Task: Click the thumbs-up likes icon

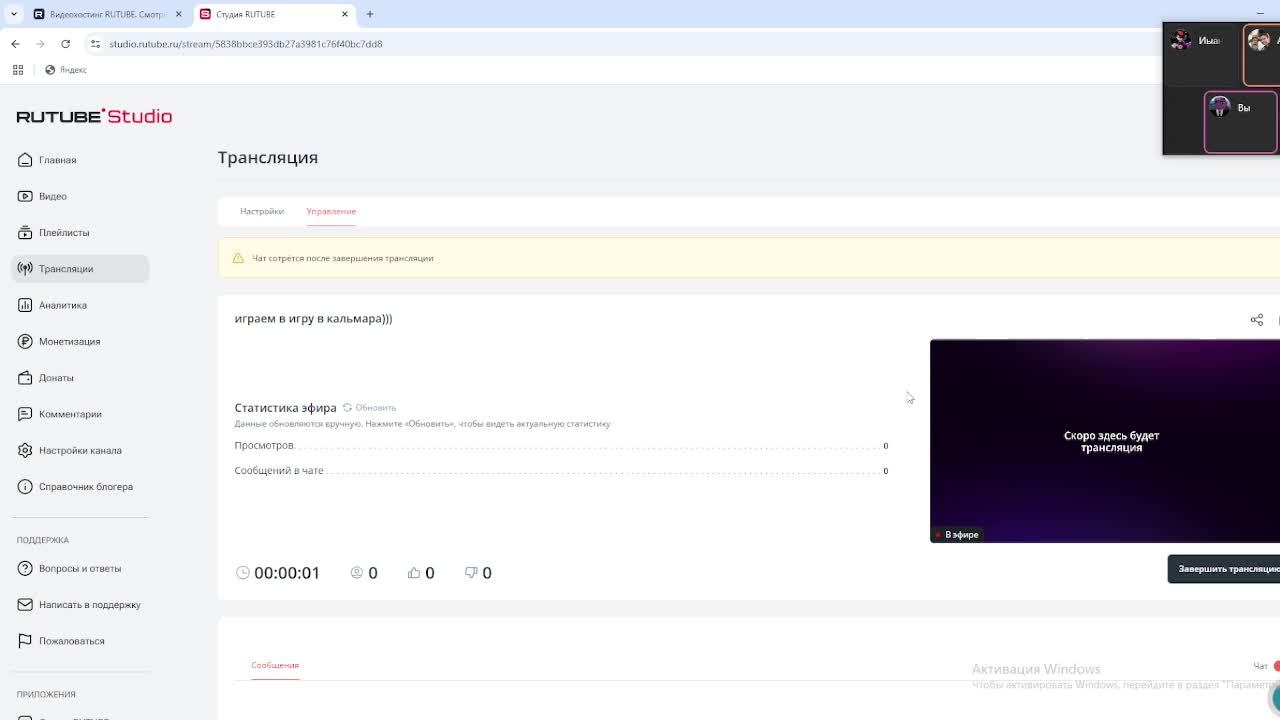Action: point(414,573)
